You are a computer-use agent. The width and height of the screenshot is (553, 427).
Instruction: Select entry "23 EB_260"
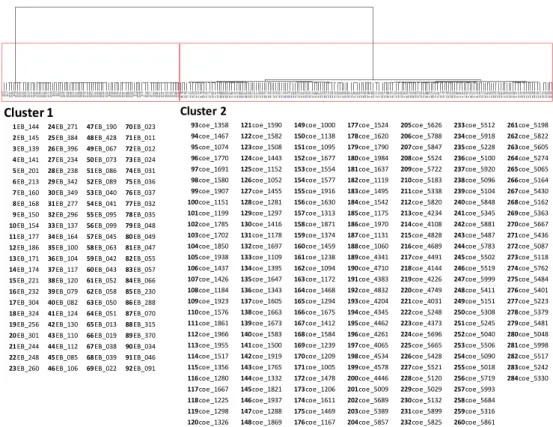click(x=24, y=368)
